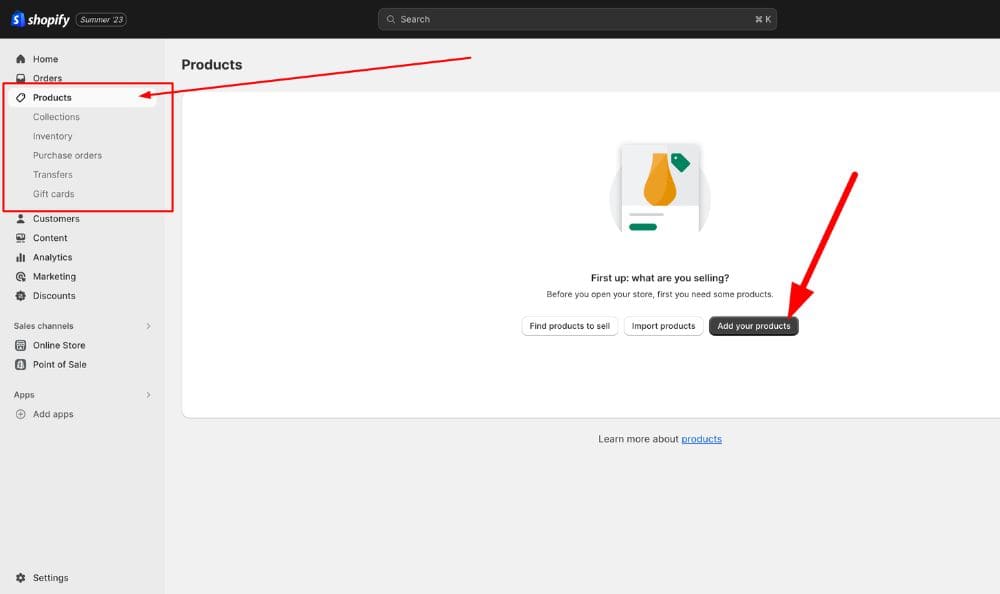This screenshot has height=594, width=1000.
Task: Click the Orders inbox icon
Action: pyautogui.click(x=21, y=78)
